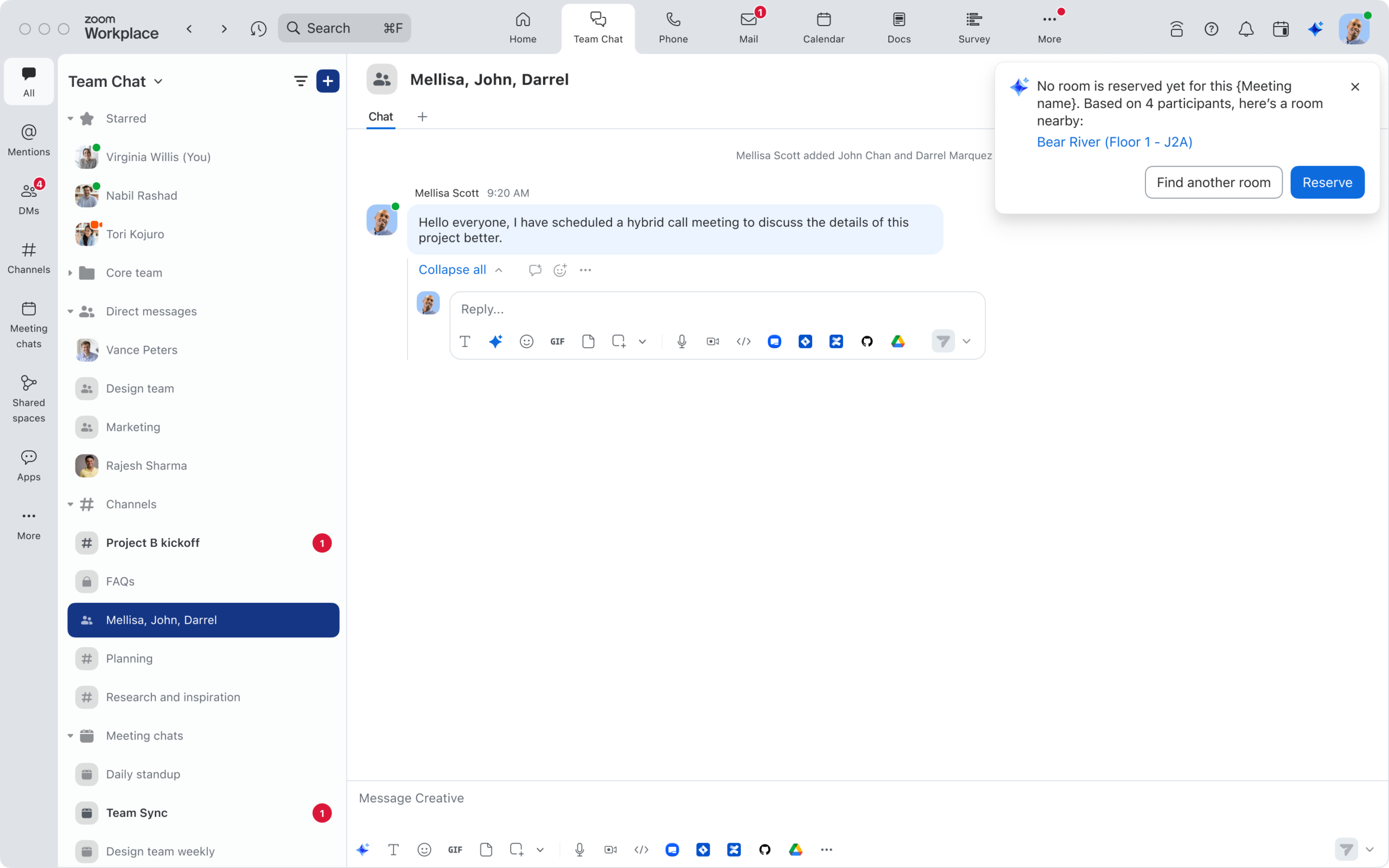
Task: Click the history clock icon
Action: 258,29
